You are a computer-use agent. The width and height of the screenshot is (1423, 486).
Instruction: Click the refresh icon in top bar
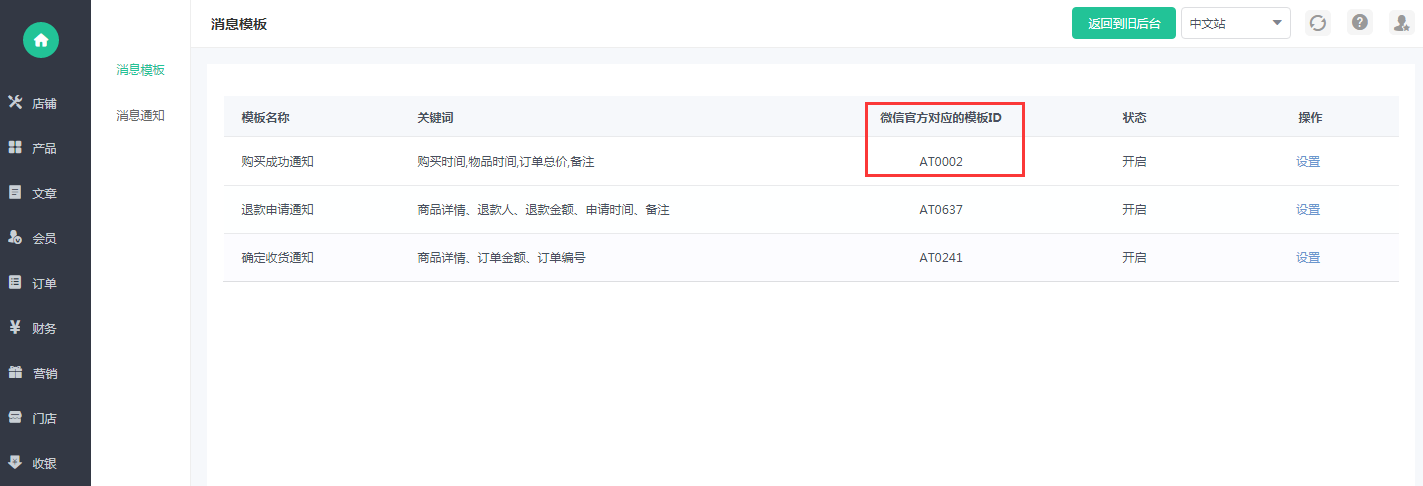click(1318, 23)
